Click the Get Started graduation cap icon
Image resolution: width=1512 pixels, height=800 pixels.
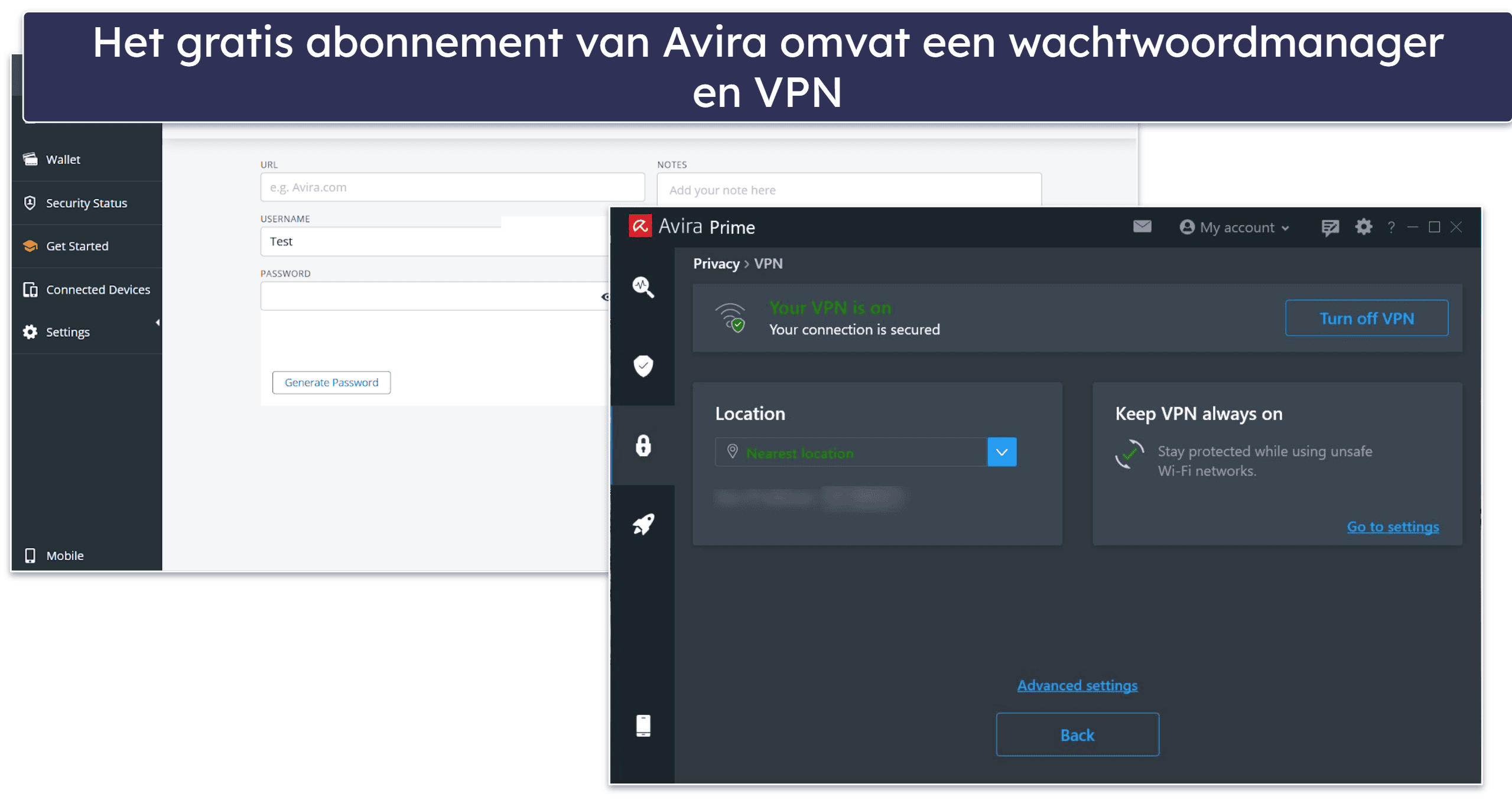tap(30, 246)
